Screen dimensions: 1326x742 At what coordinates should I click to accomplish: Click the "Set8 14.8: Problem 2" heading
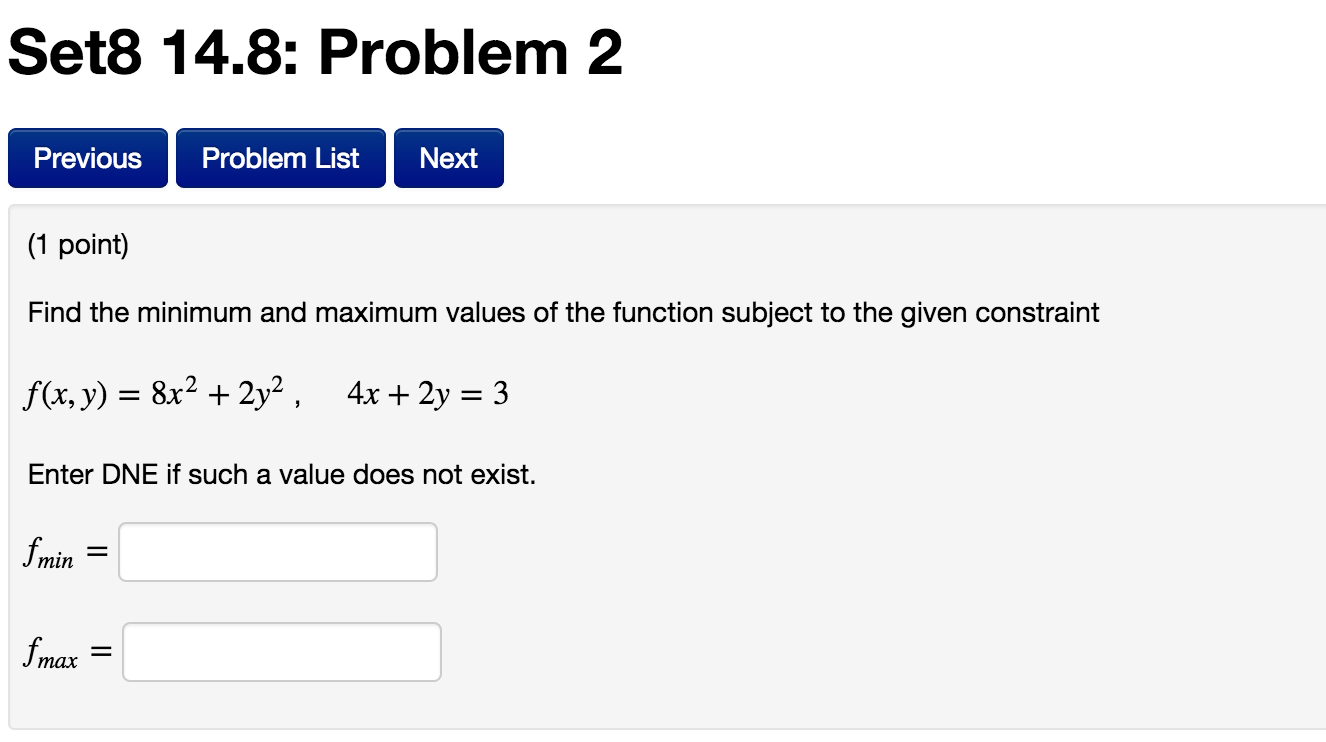point(316,54)
